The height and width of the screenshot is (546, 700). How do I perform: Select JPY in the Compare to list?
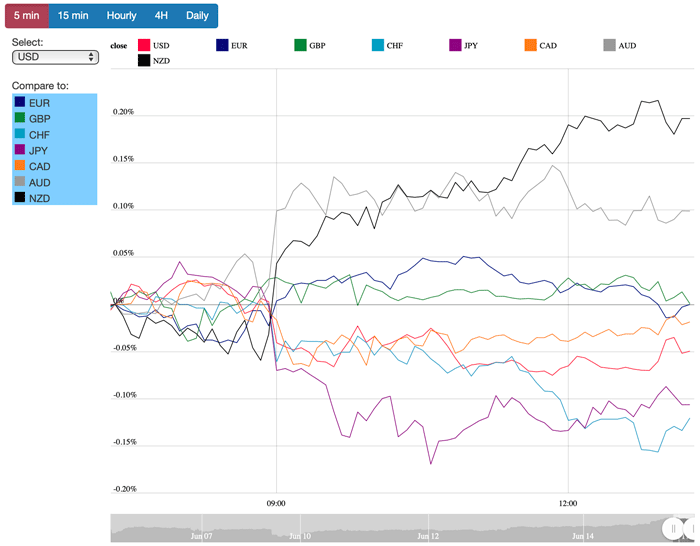coord(40,151)
